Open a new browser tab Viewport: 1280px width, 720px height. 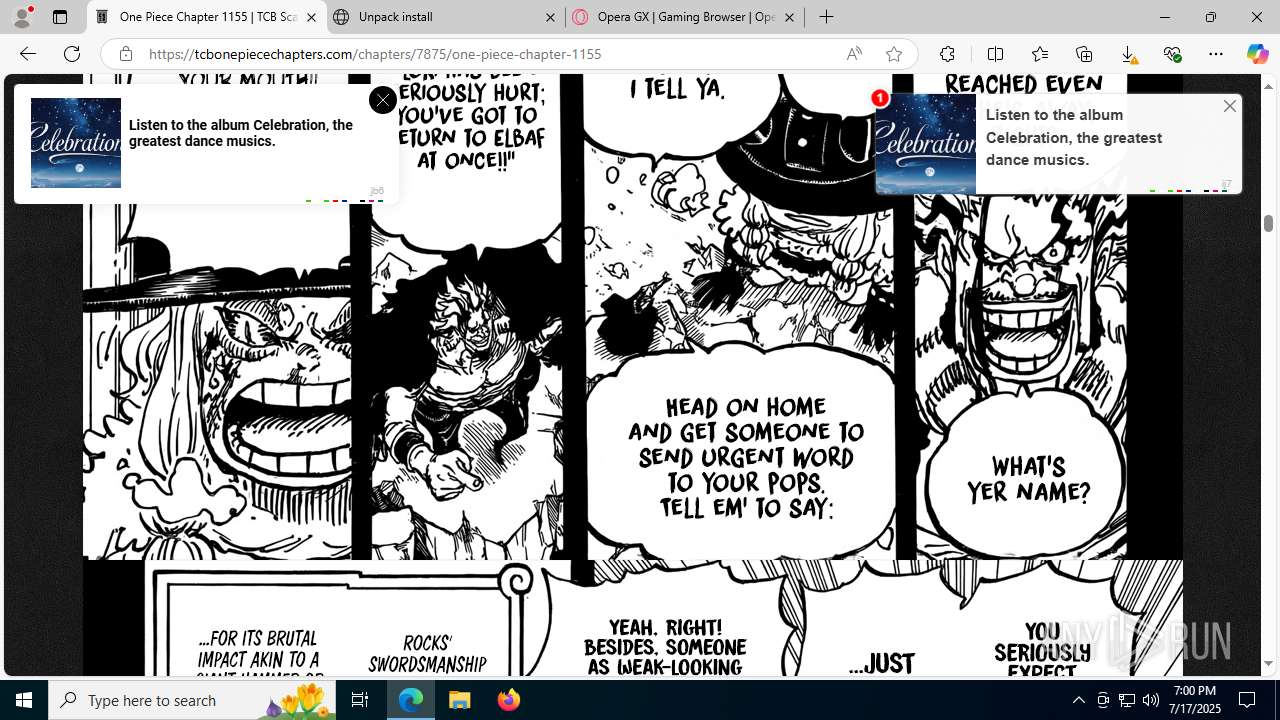point(826,17)
